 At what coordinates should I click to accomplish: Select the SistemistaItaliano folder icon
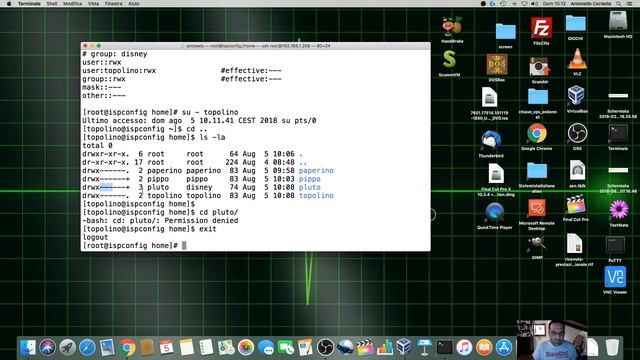(537, 172)
